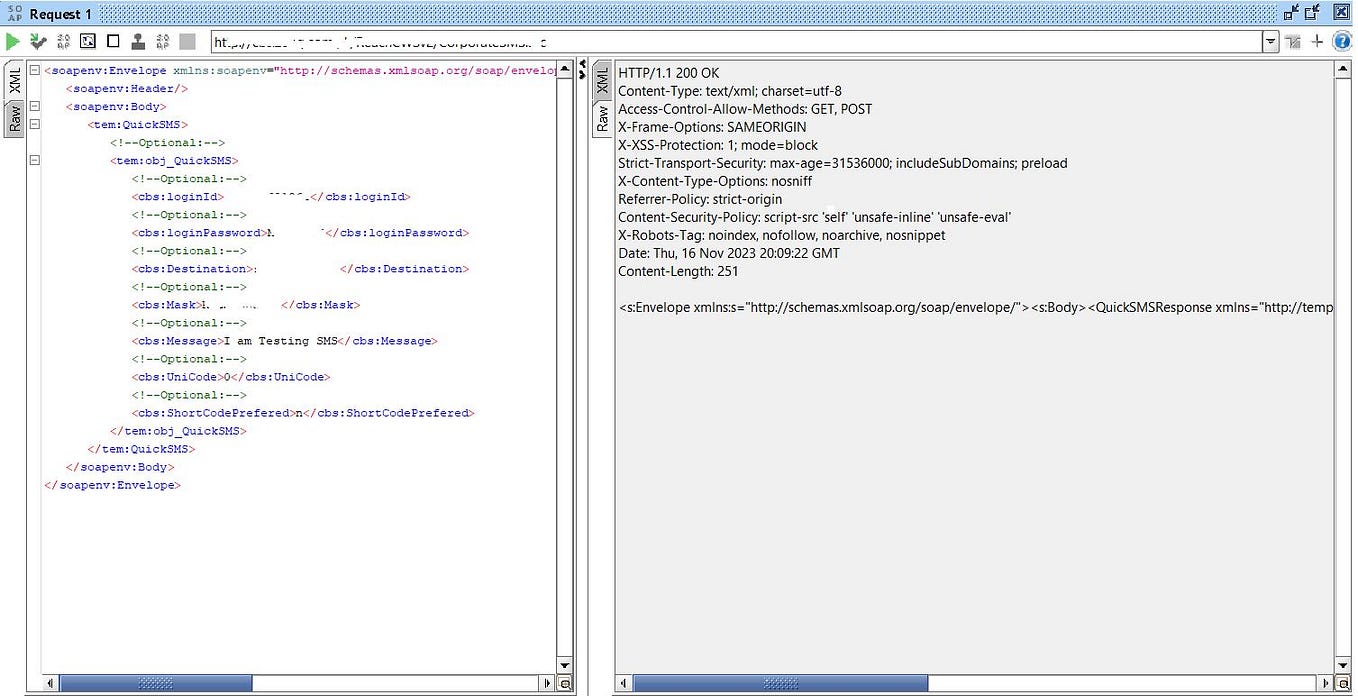The image size is (1358, 696).
Task: Click the stamp-shaped toolbar icon
Action: pyautogui.click(x=138, y=41)
